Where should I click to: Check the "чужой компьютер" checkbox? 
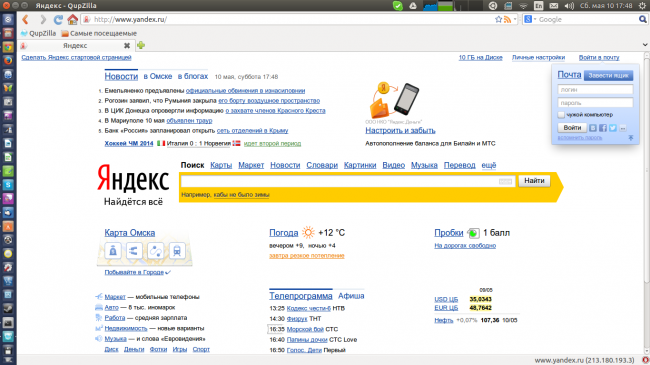[561, 115]
